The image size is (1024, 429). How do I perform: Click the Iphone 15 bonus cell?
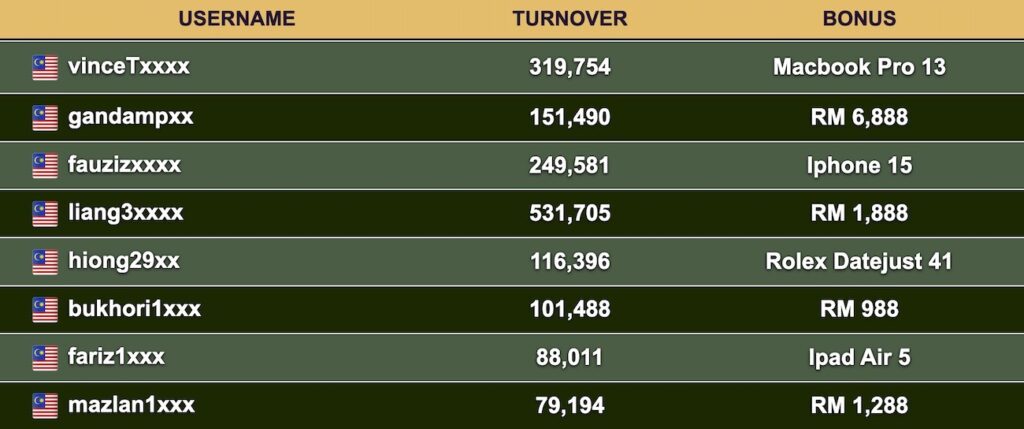click(x=859, y=165)
